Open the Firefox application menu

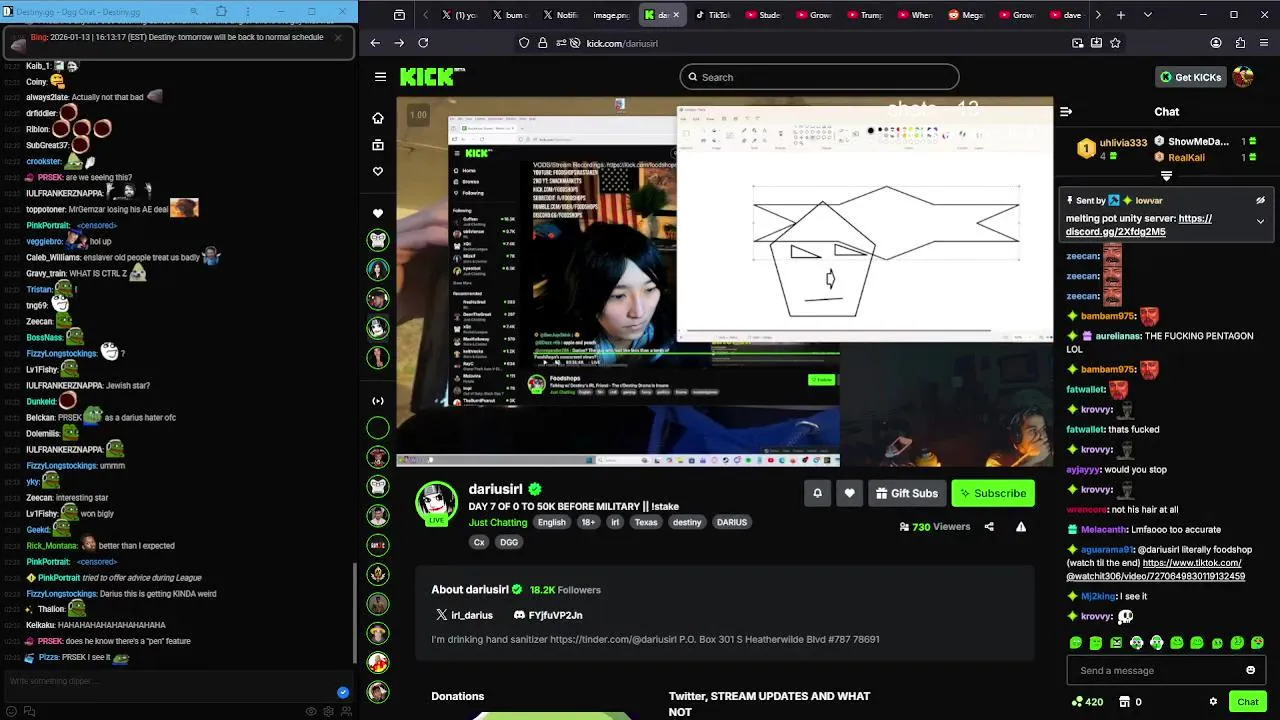point(1264,43)
